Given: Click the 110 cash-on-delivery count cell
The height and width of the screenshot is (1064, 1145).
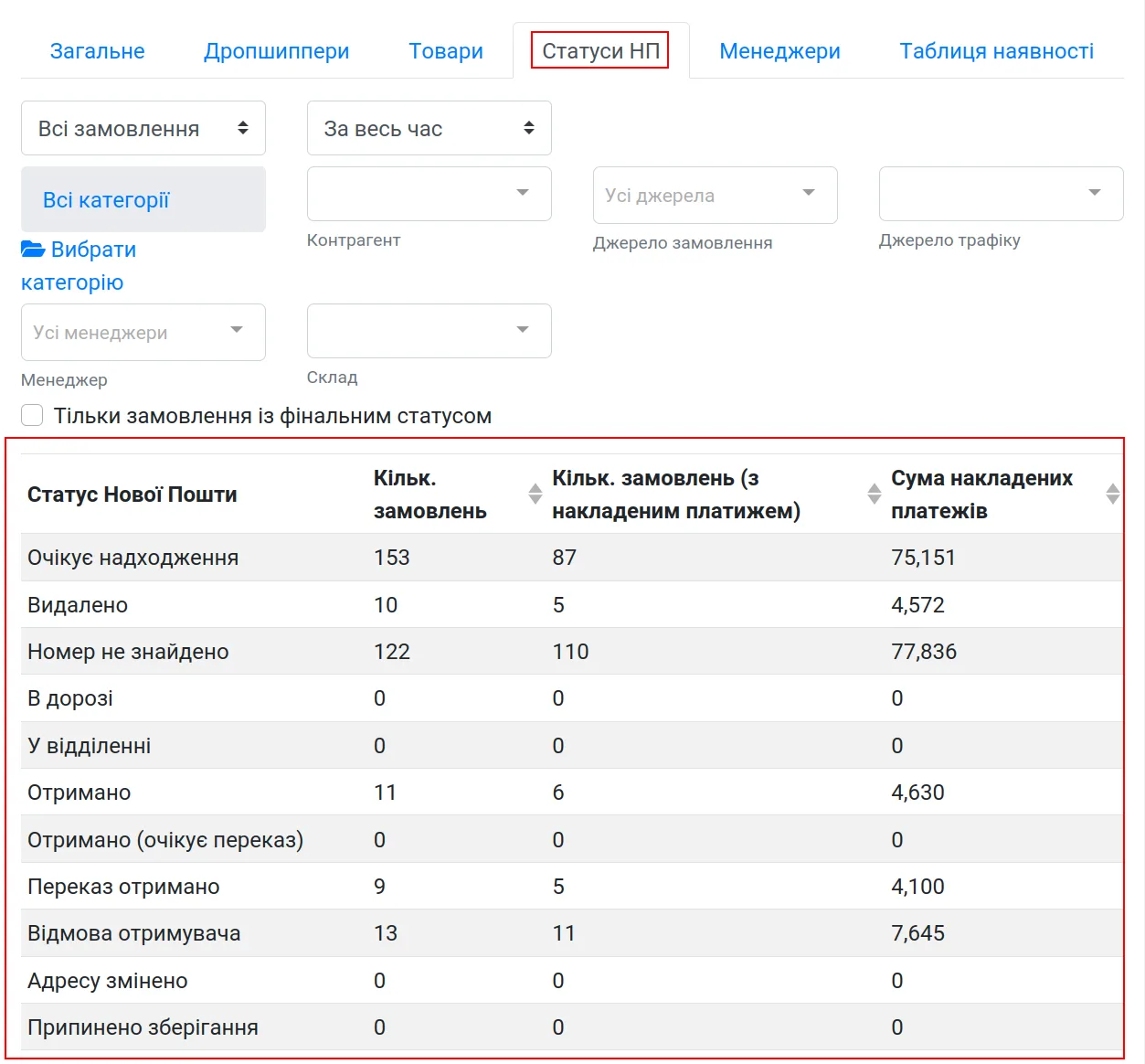Looking at the screenshot, I should (x=570, y=652).
